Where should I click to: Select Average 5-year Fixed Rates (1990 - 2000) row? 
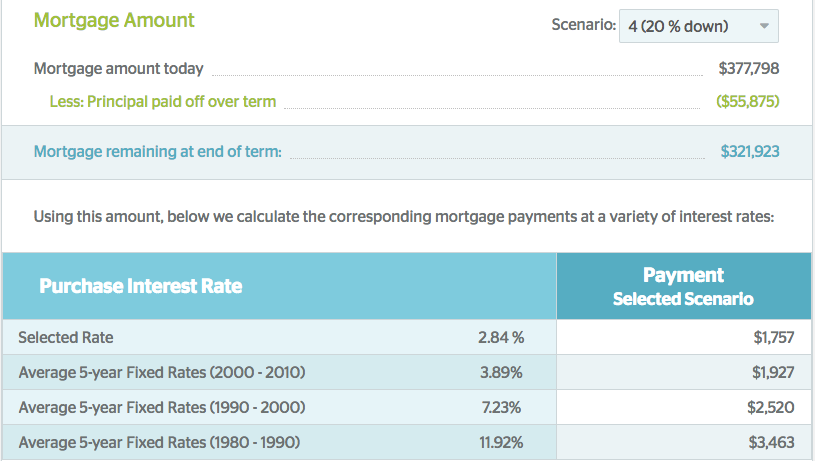click(407, 407)
